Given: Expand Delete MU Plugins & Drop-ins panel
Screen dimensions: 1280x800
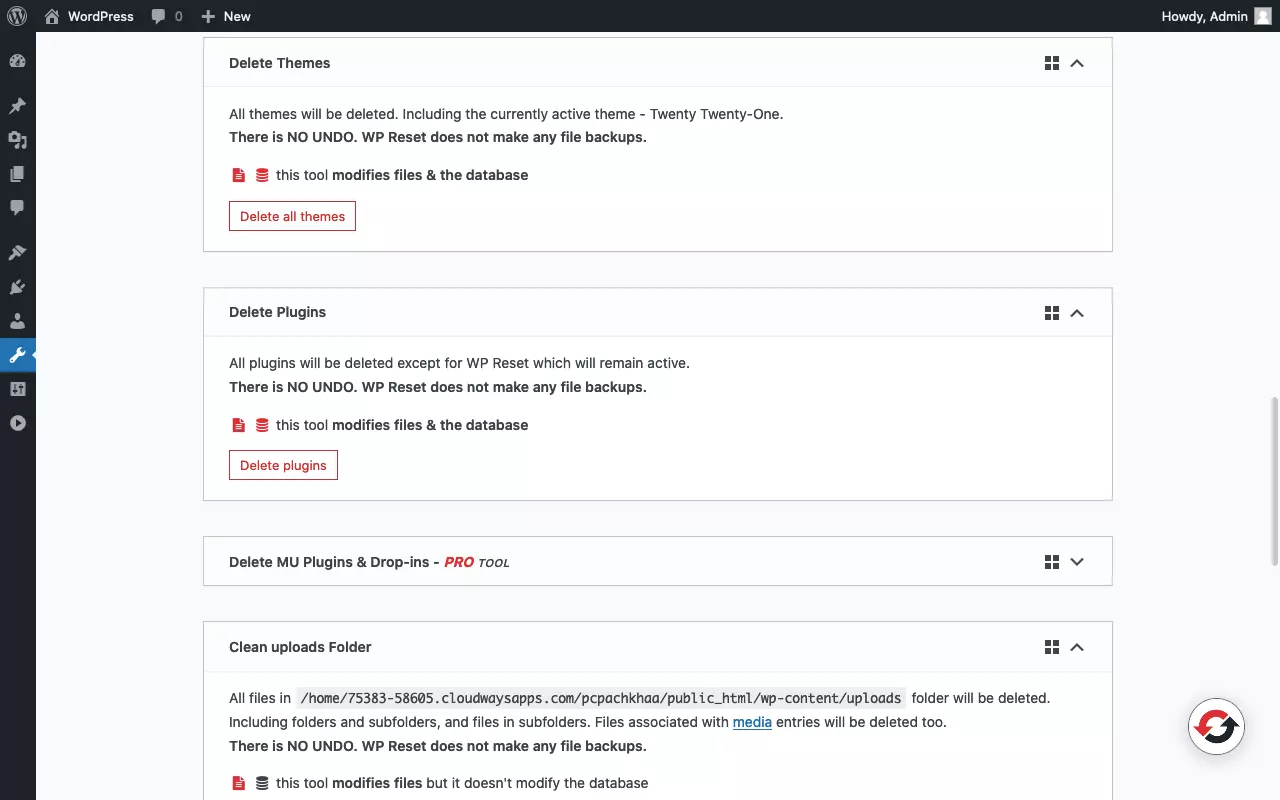Looking at the screenshot, I should point(1077,562).
